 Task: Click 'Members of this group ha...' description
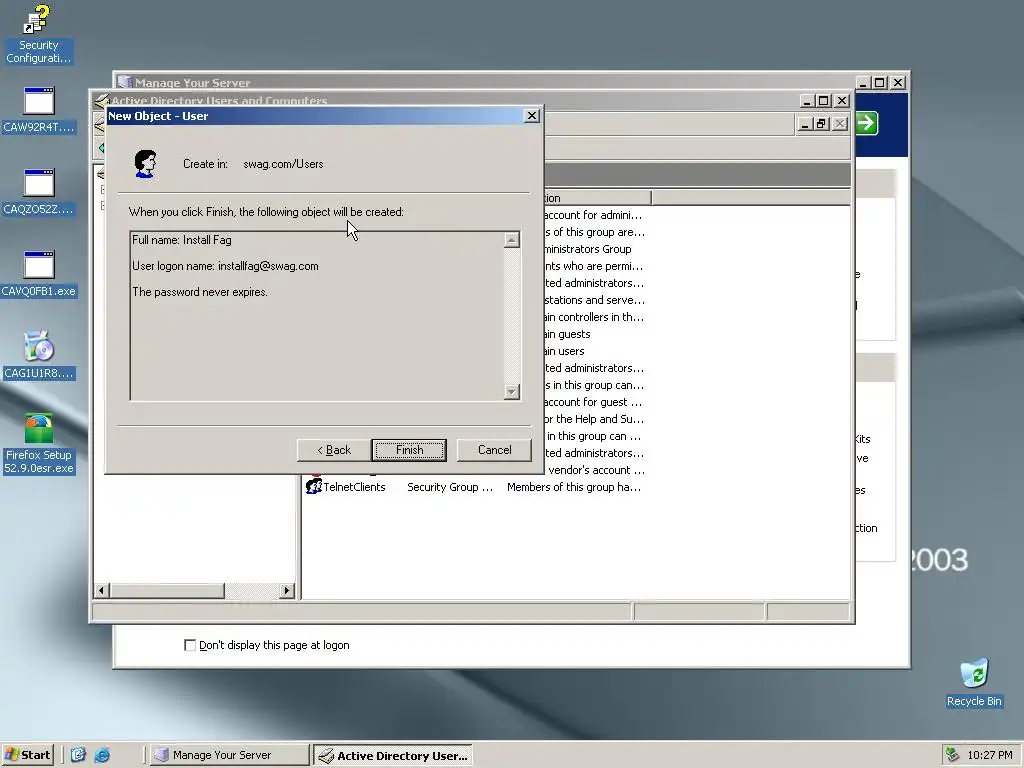[573, 487]
